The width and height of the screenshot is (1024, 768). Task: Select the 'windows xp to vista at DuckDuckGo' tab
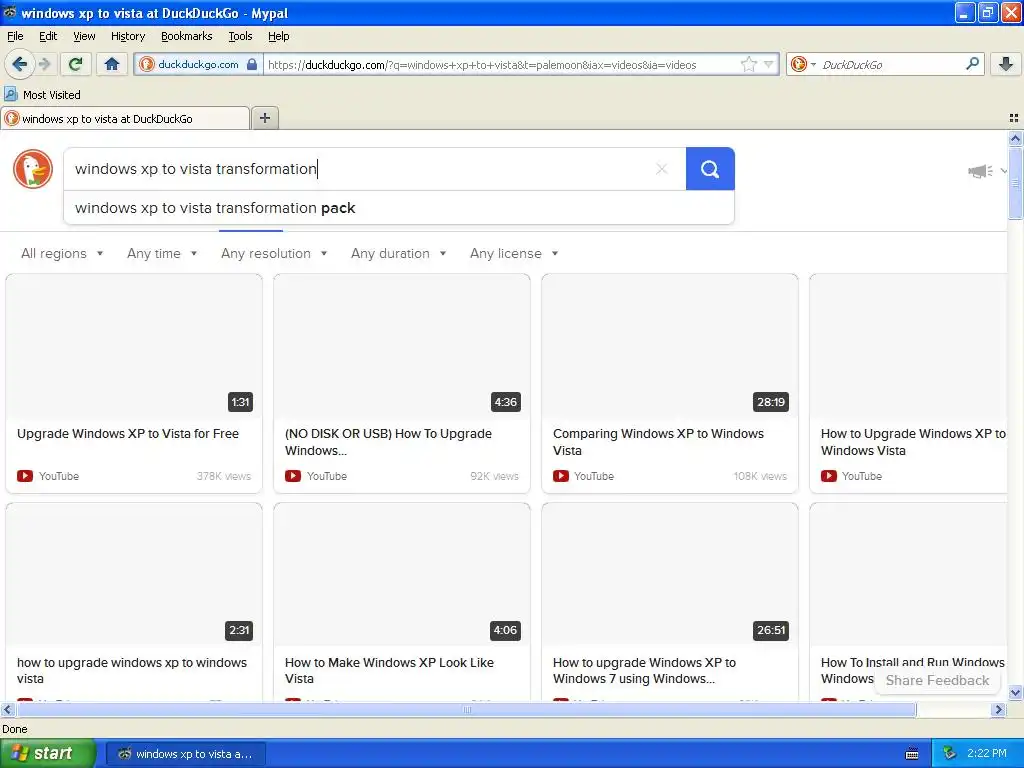coord(125,118)
